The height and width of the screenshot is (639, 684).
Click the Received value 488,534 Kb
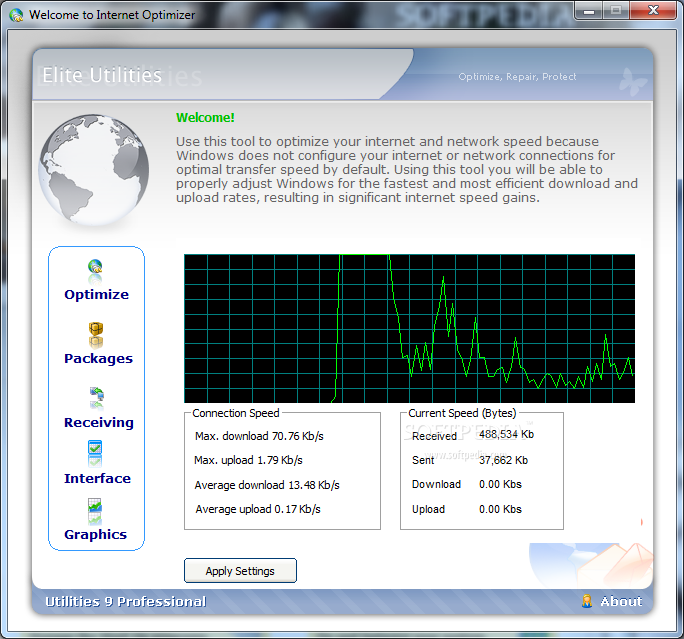click(506, 434)
